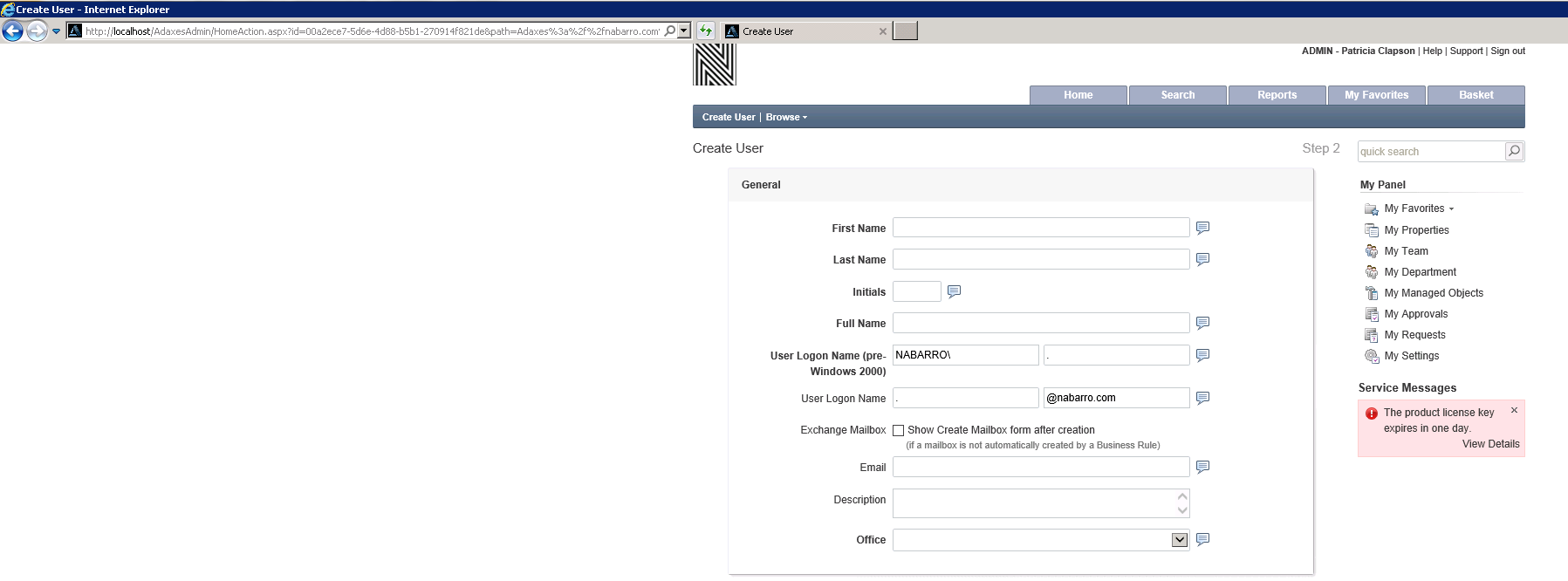Viewport: 1568px width, 581px height.
Task: Click the My Properties icon
Action: 1372,230
